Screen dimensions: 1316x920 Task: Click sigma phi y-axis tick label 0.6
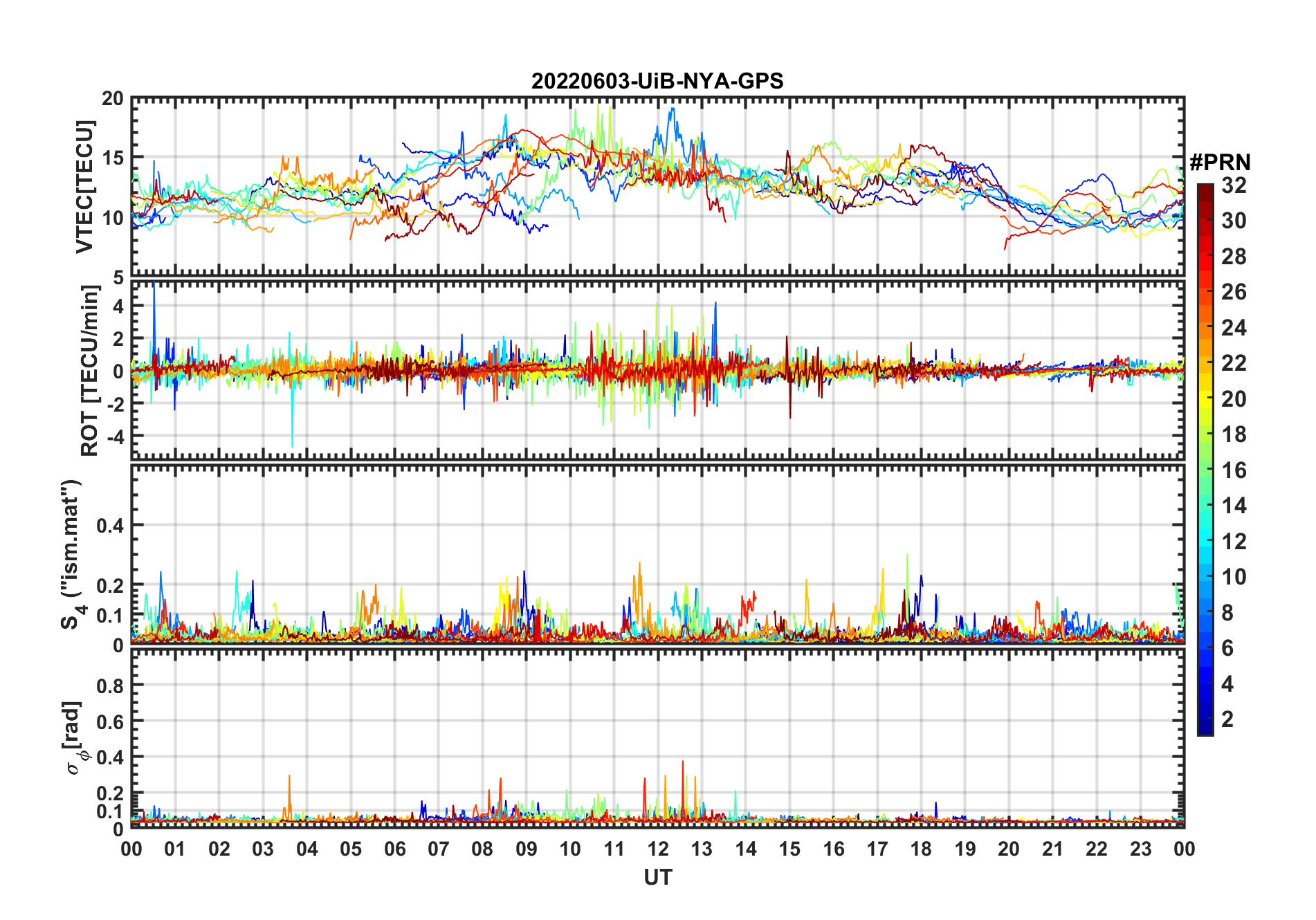point(109,721)
